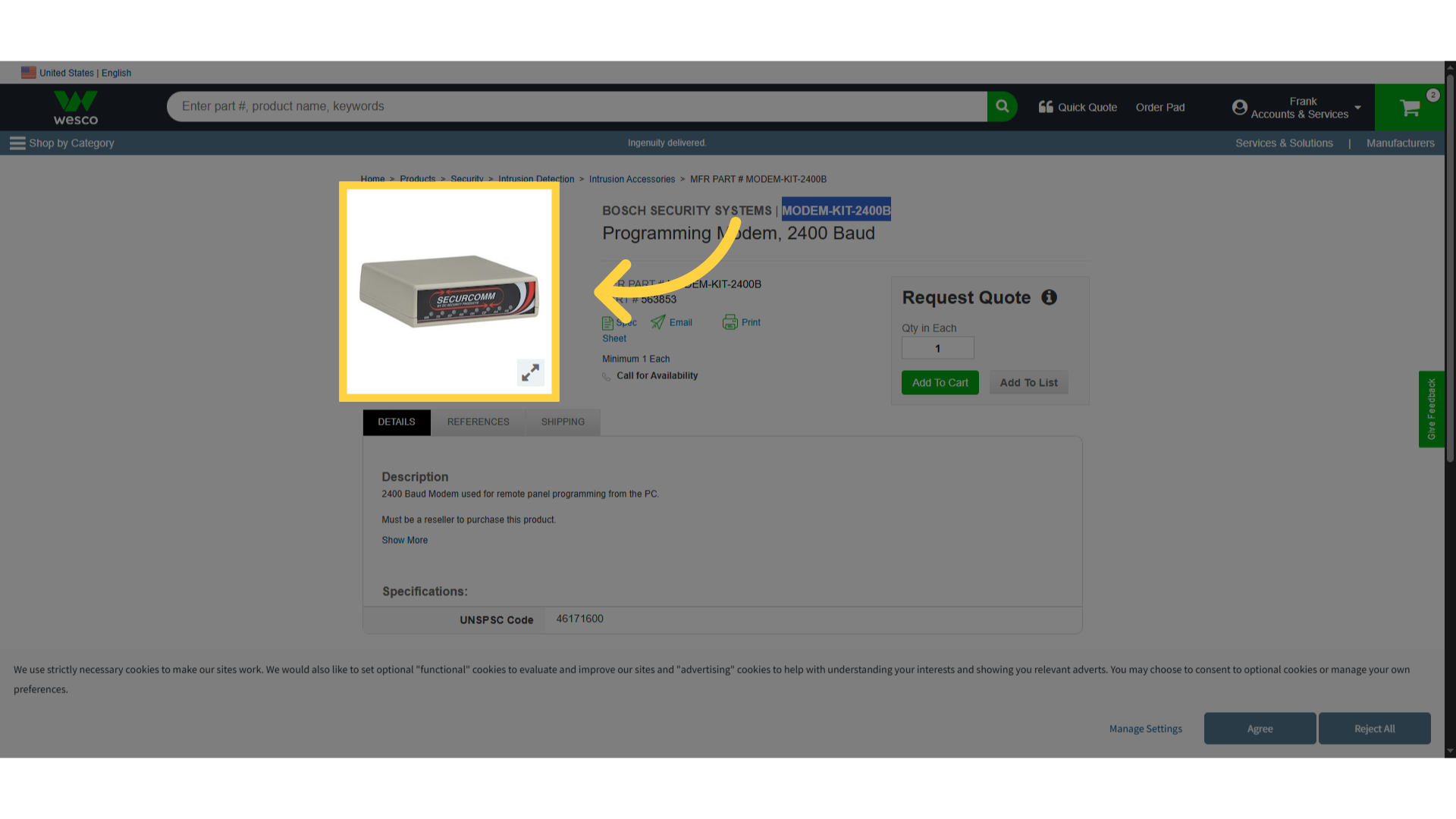Image resolution: width=1456 pixels, height=819 pixels.
Task: Expand Frank Accounts & Services dropdown arrow
Action: click(1357, 108)
